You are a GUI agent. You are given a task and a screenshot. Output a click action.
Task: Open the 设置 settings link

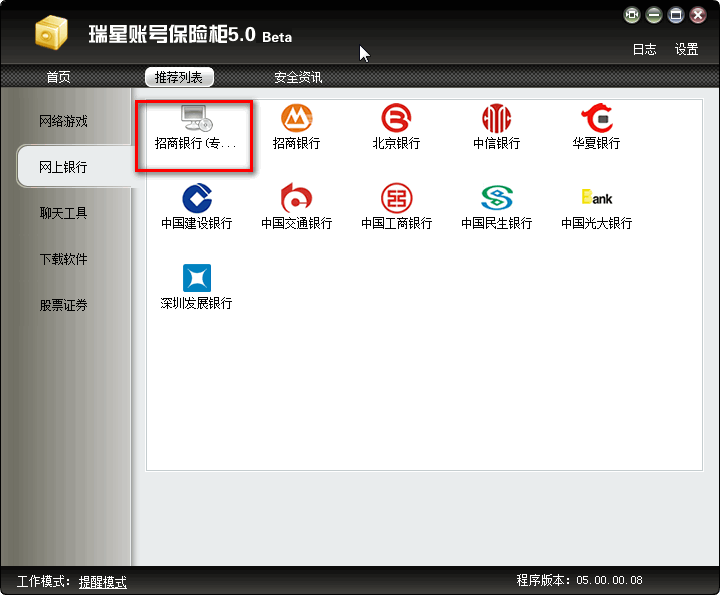click(686, 49)
